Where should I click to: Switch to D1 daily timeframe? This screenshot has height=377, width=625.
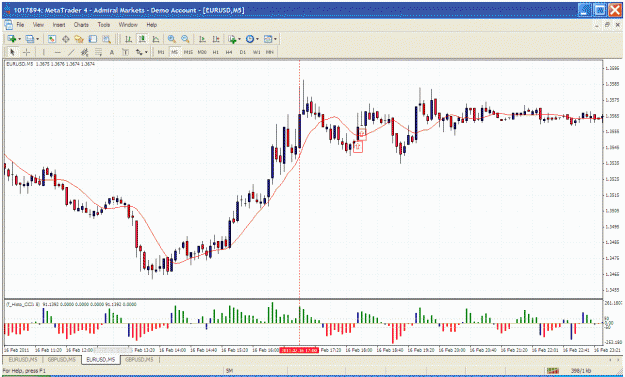[x=243, y=52]
